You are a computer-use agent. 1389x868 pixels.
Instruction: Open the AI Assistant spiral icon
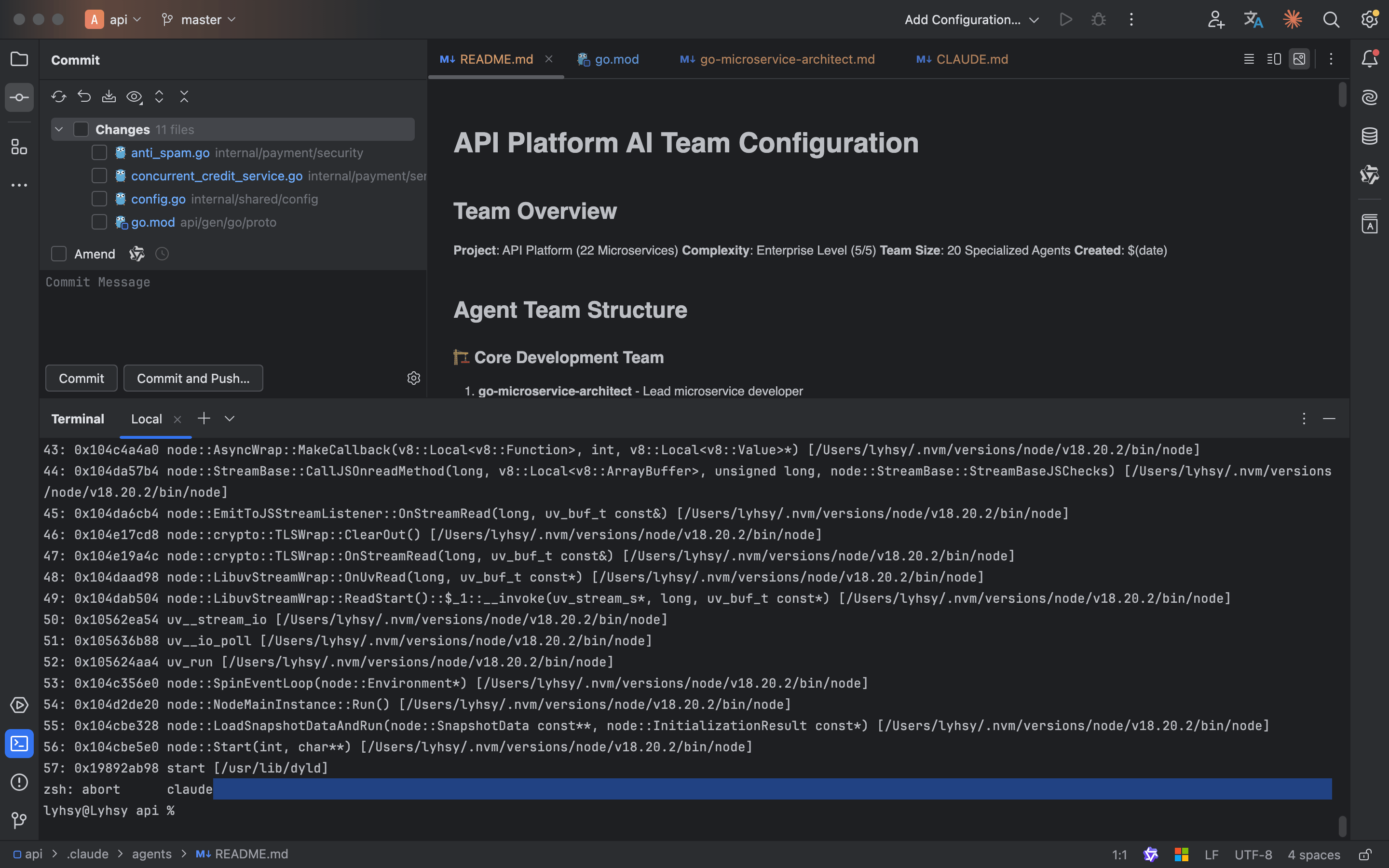[x=1370, y=97]
